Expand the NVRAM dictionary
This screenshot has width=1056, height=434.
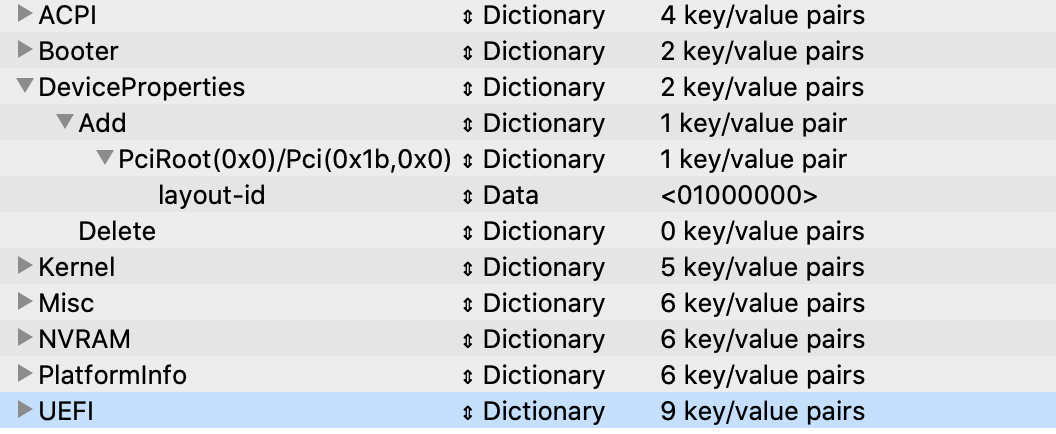tap(25, 338)
